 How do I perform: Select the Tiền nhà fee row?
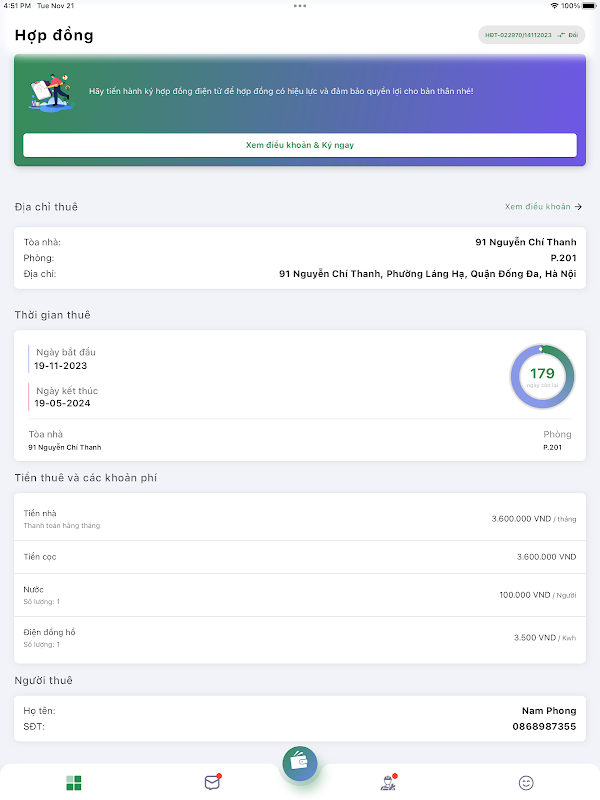pyautogui.click(x=300, y=519)
